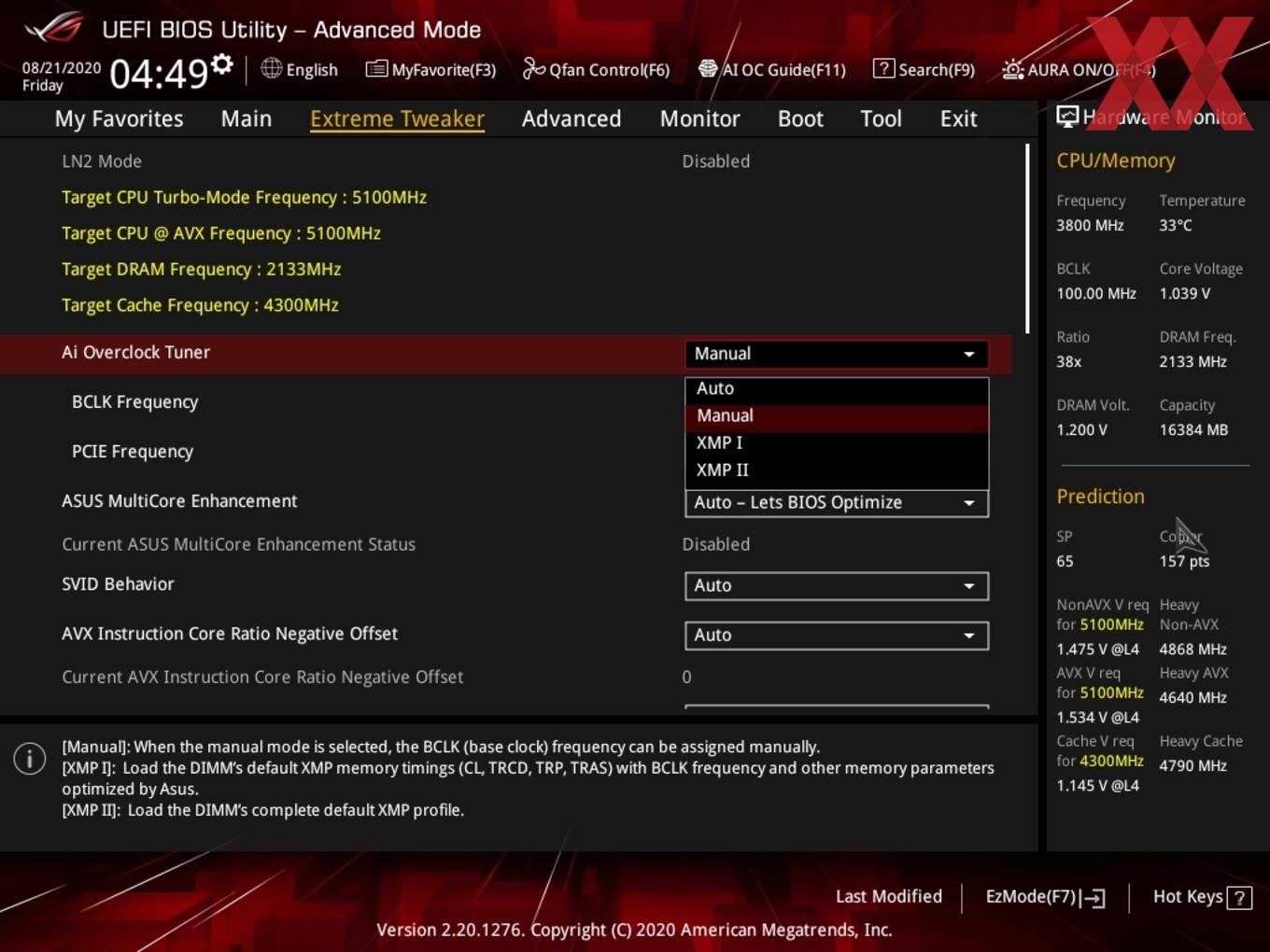
Task: Click the globe language icon
Action: [x=271, y=68]
